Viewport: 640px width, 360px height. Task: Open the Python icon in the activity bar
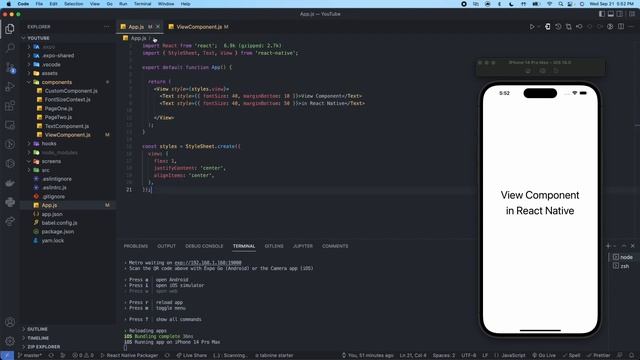(x=10, y=202)
